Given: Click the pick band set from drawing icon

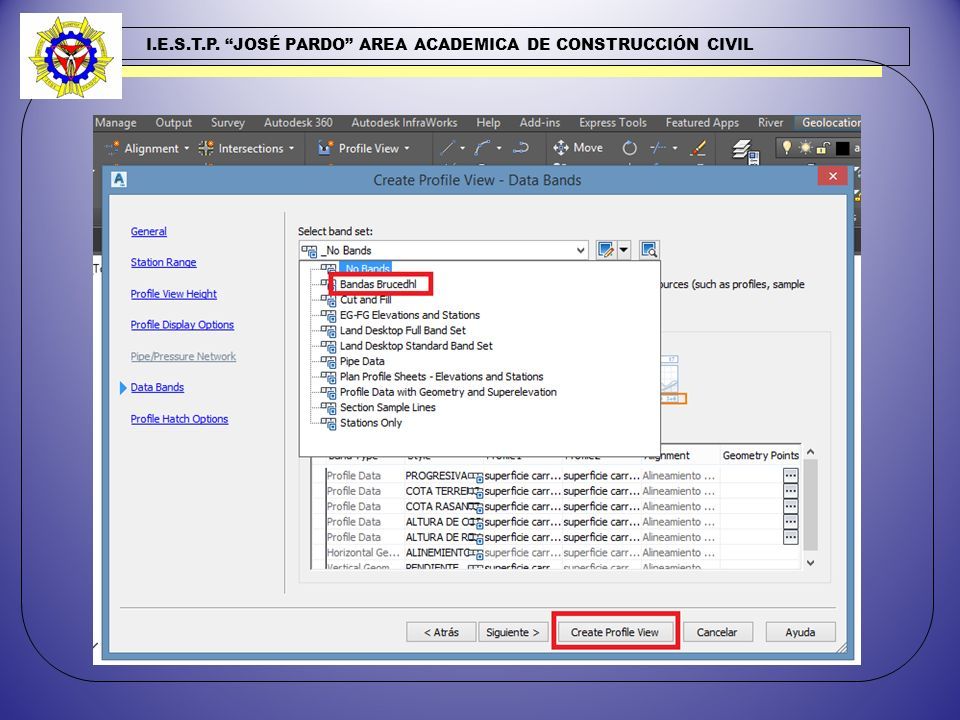Looking at the screenshot, I should [x=649, y=250].
